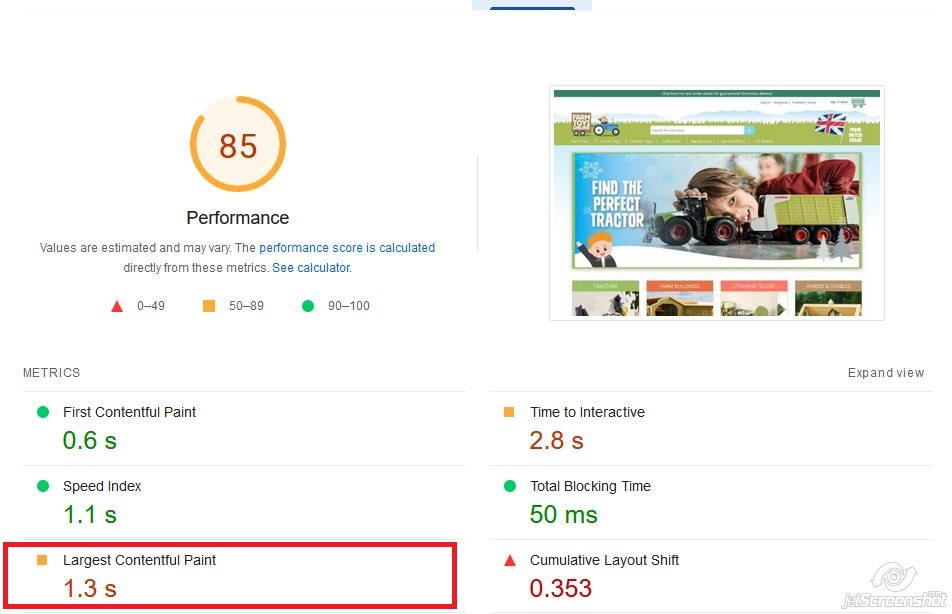Image resolution: width=952 pixels, height=614 pixels.
Task: Click the Total Blocking Time value 50 ms
Action: [564, 515]
